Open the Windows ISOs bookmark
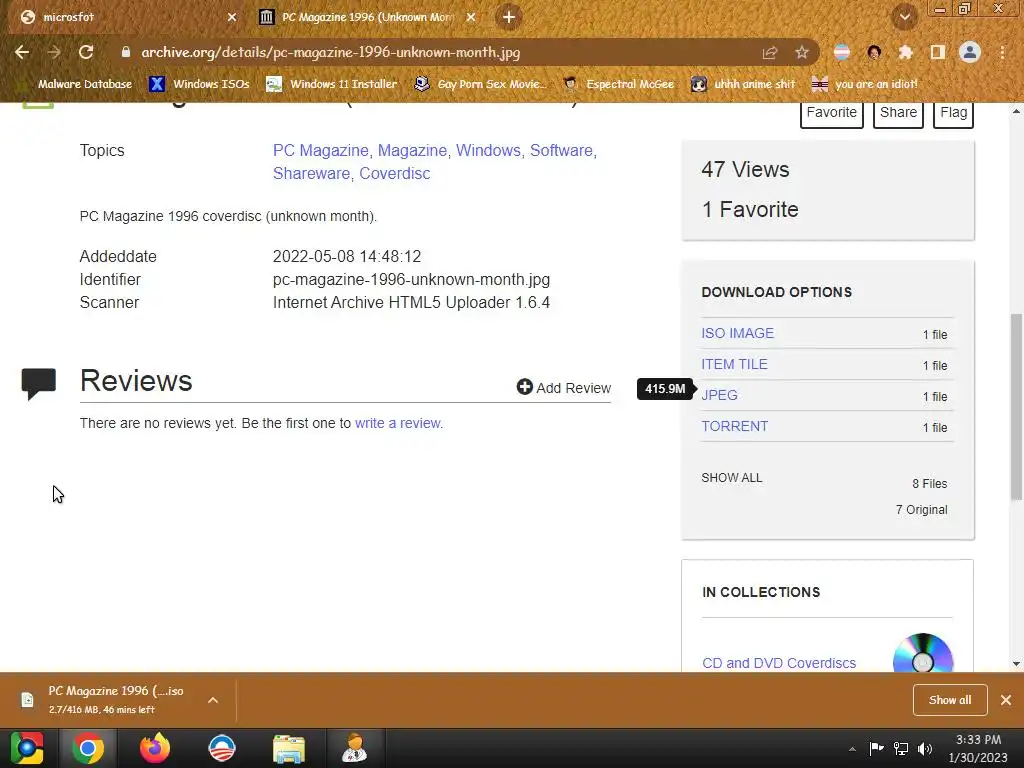 pos(199,84)
